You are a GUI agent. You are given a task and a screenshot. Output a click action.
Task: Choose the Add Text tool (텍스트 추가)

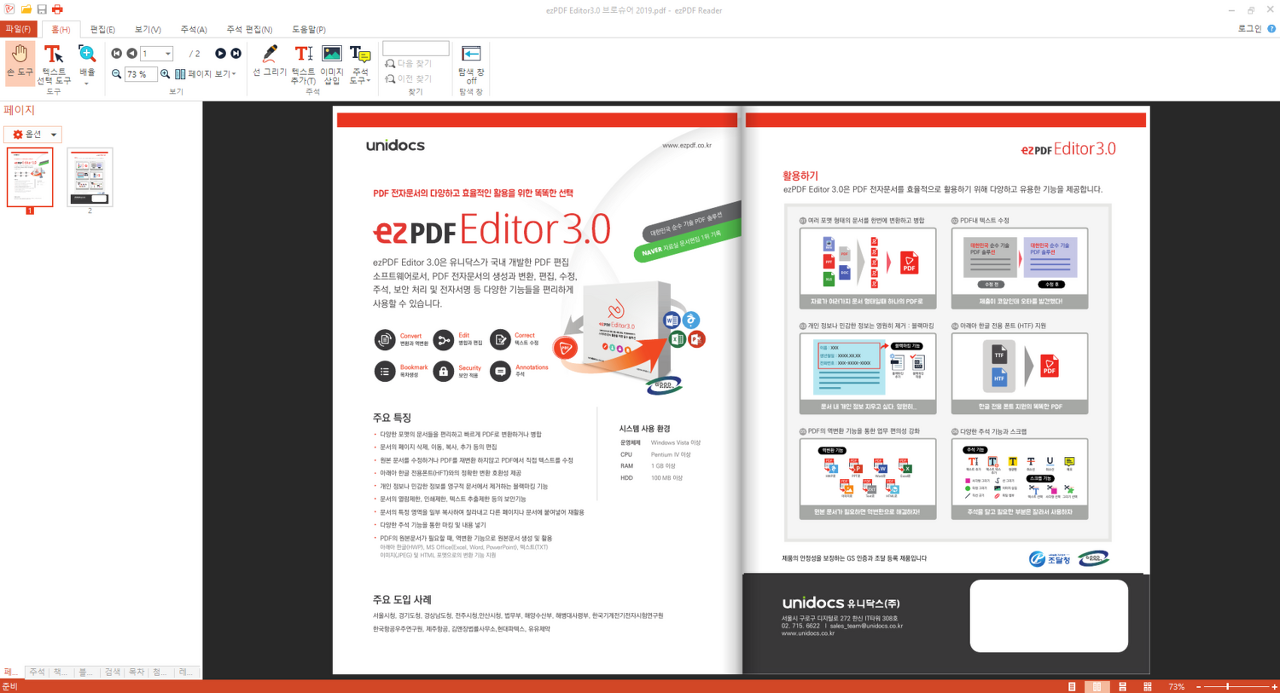pyautogui.click(x=303, y=63)
